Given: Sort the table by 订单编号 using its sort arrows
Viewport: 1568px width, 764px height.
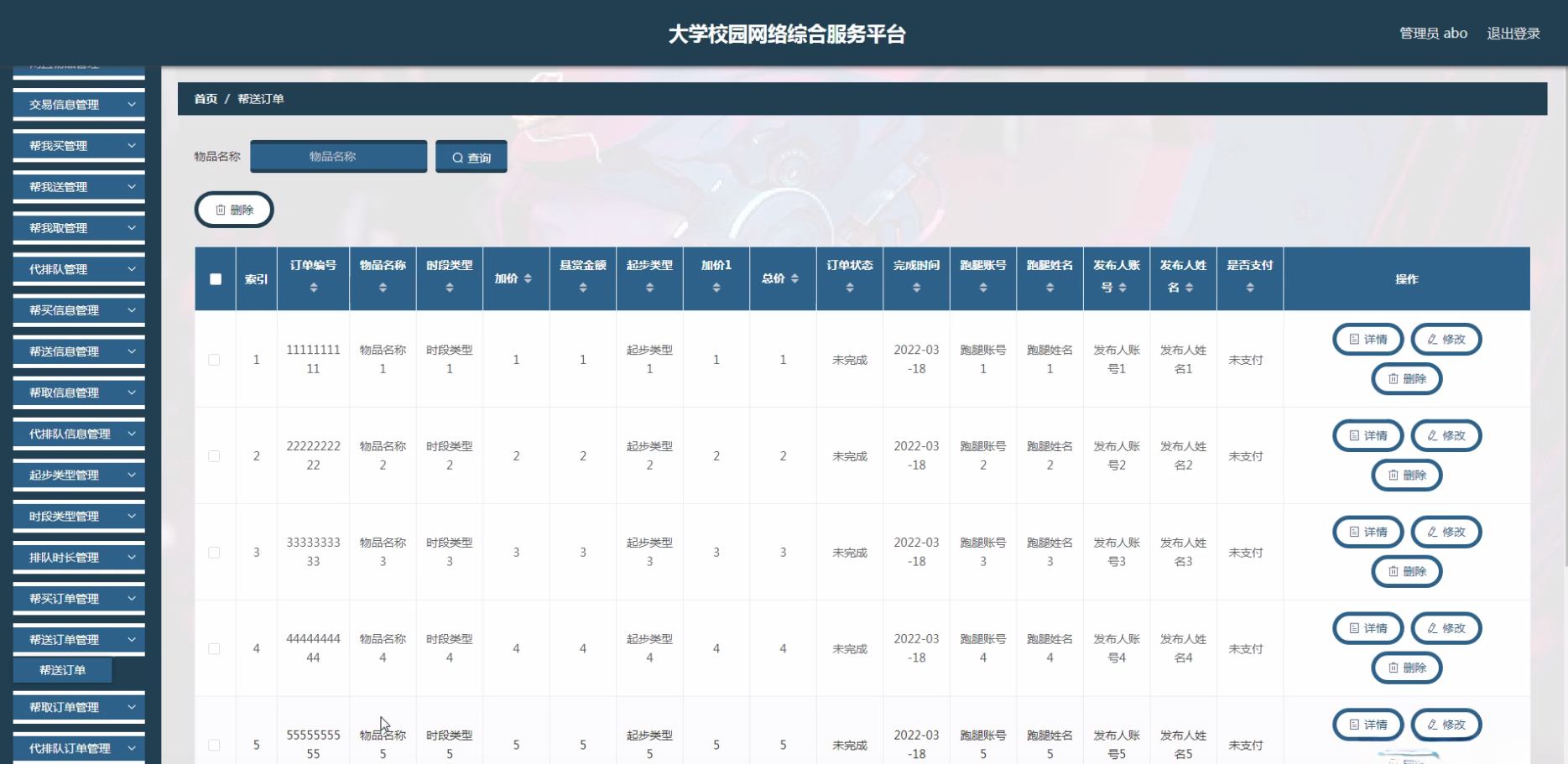Looking at the screenshot, I should coord(313,286).
